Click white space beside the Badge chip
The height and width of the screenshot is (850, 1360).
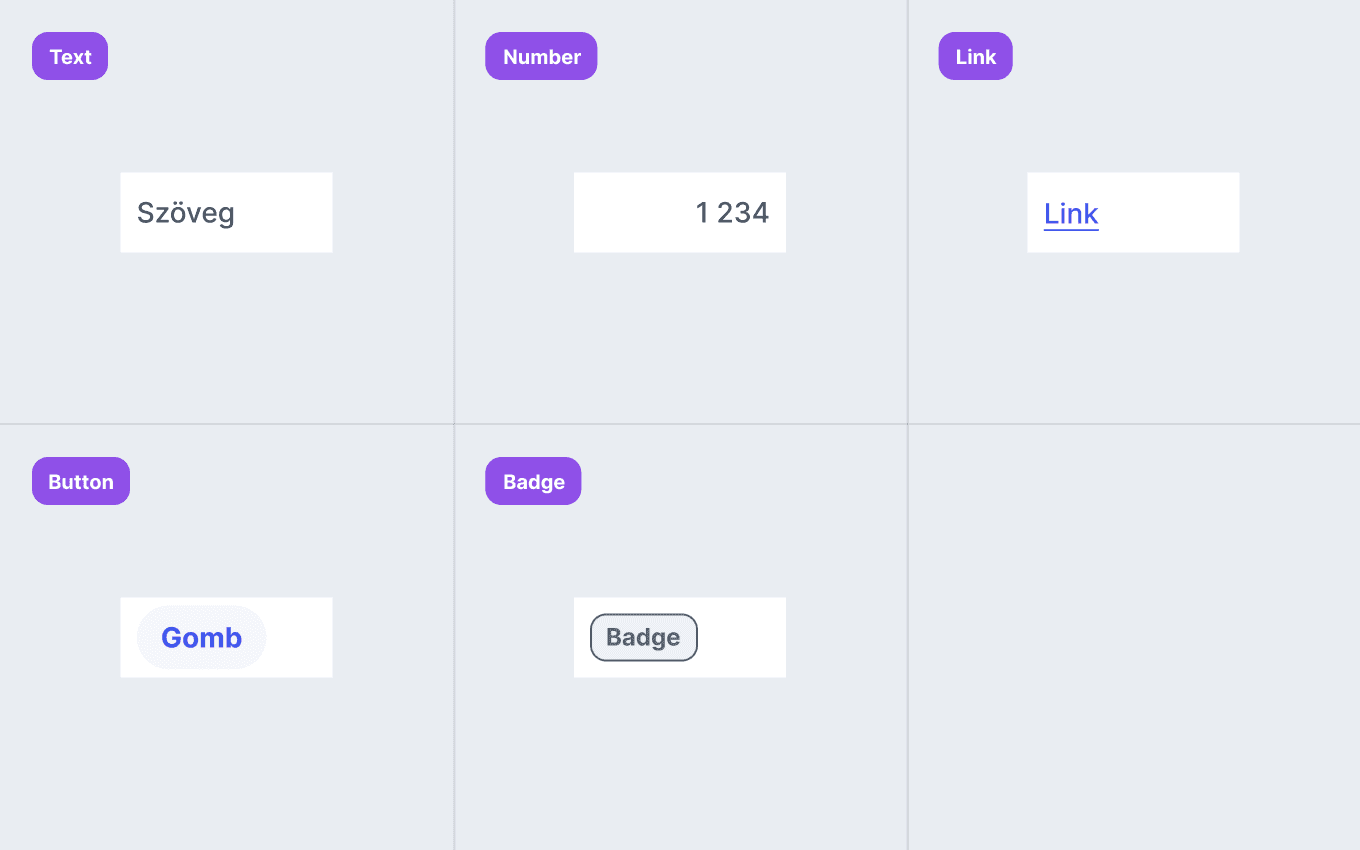click(742, 637)
